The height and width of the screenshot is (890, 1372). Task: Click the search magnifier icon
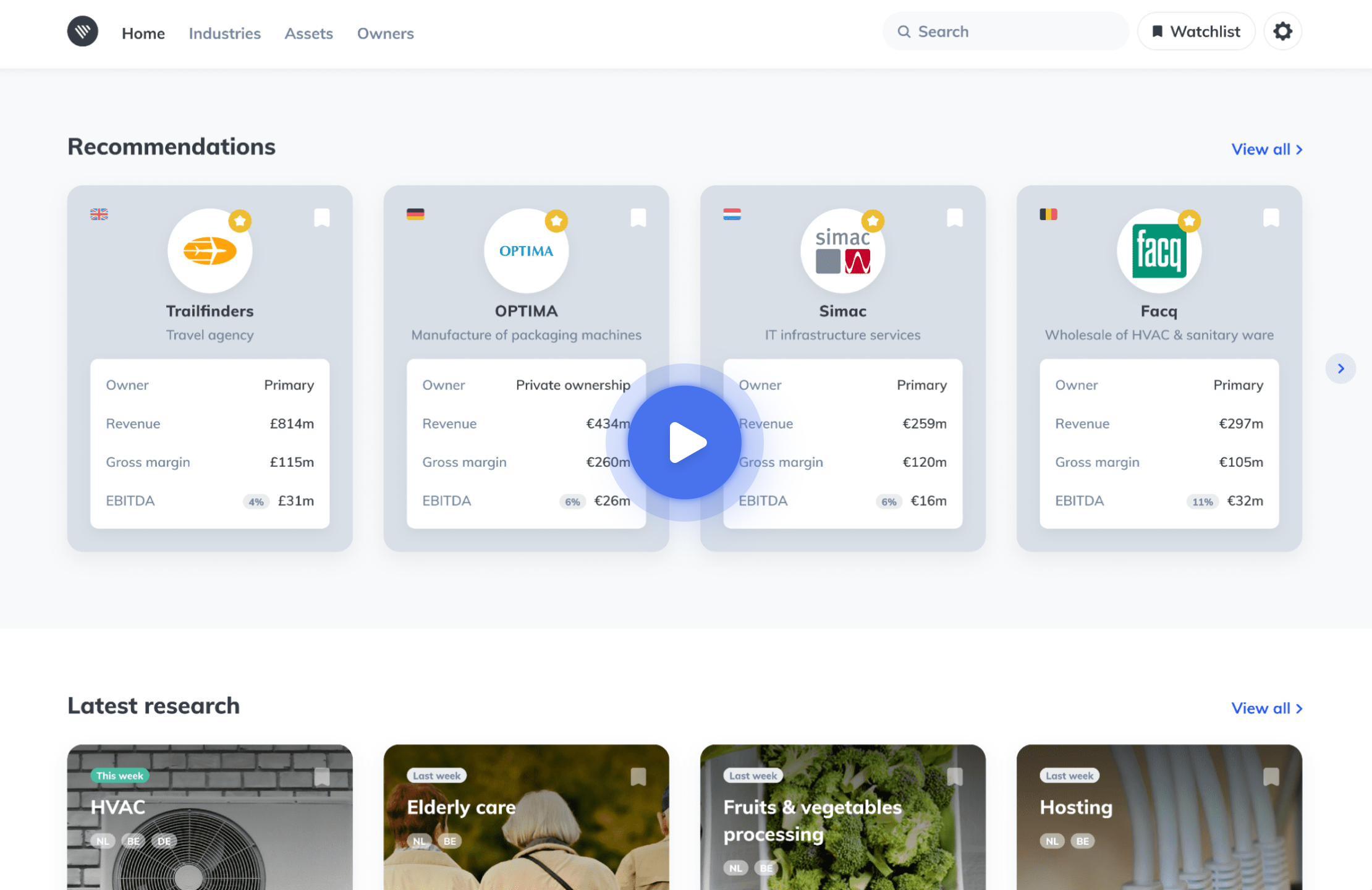click(904, 32)
